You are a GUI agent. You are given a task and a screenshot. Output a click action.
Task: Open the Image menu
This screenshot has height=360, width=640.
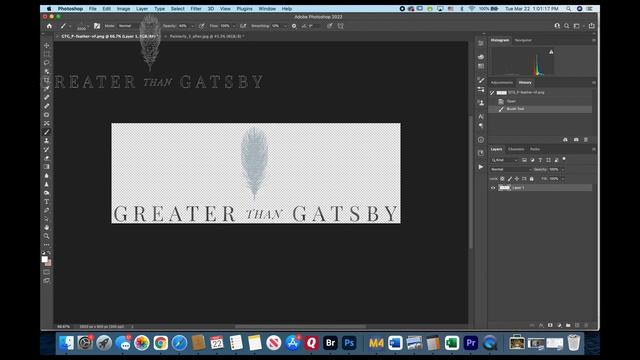[x=123, y=9]
